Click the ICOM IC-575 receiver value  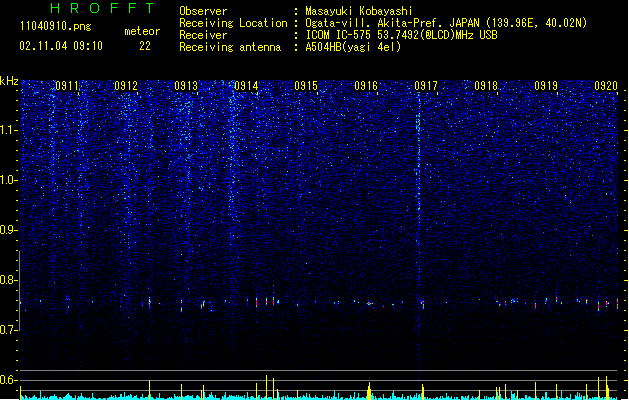401,35
